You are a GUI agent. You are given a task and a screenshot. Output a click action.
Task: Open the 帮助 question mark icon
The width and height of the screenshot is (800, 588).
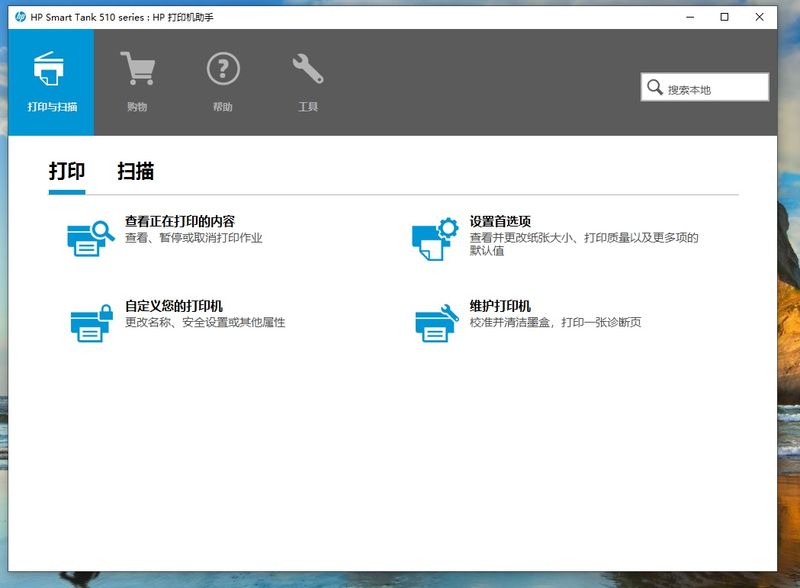coord(223,68)
